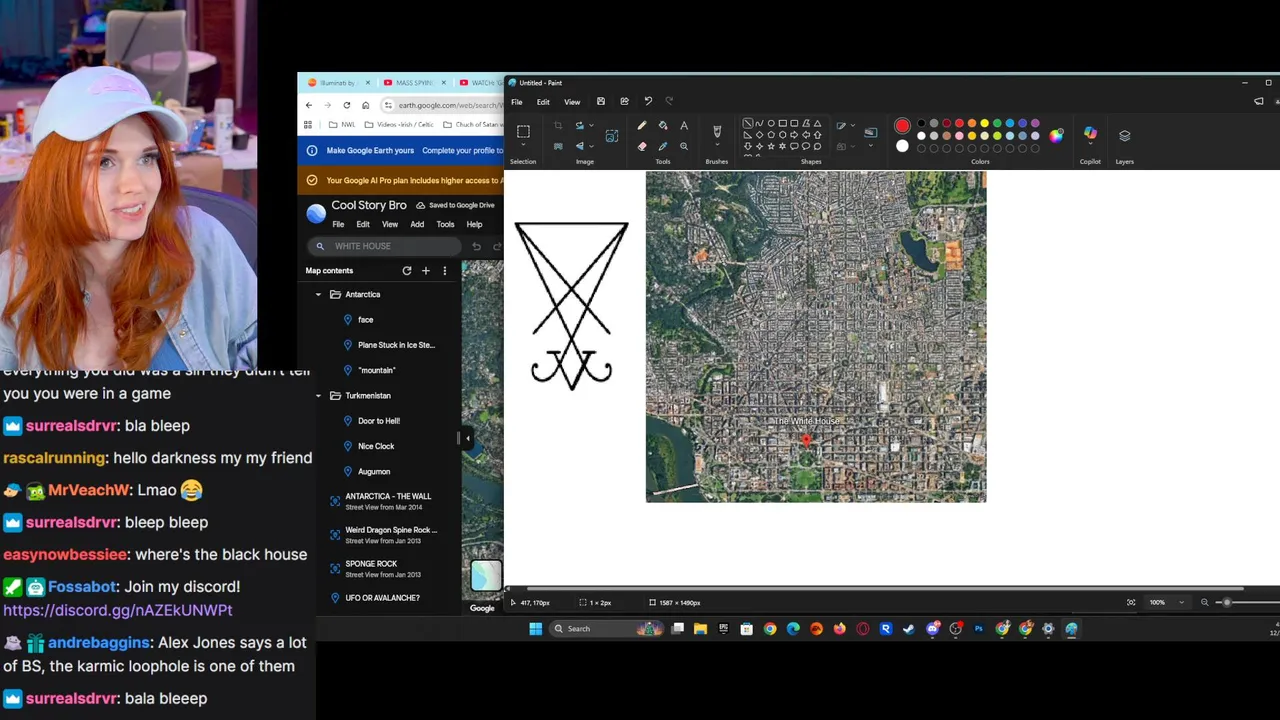
Task: Click the Chrome back arrow
Action: coord(309,105)
